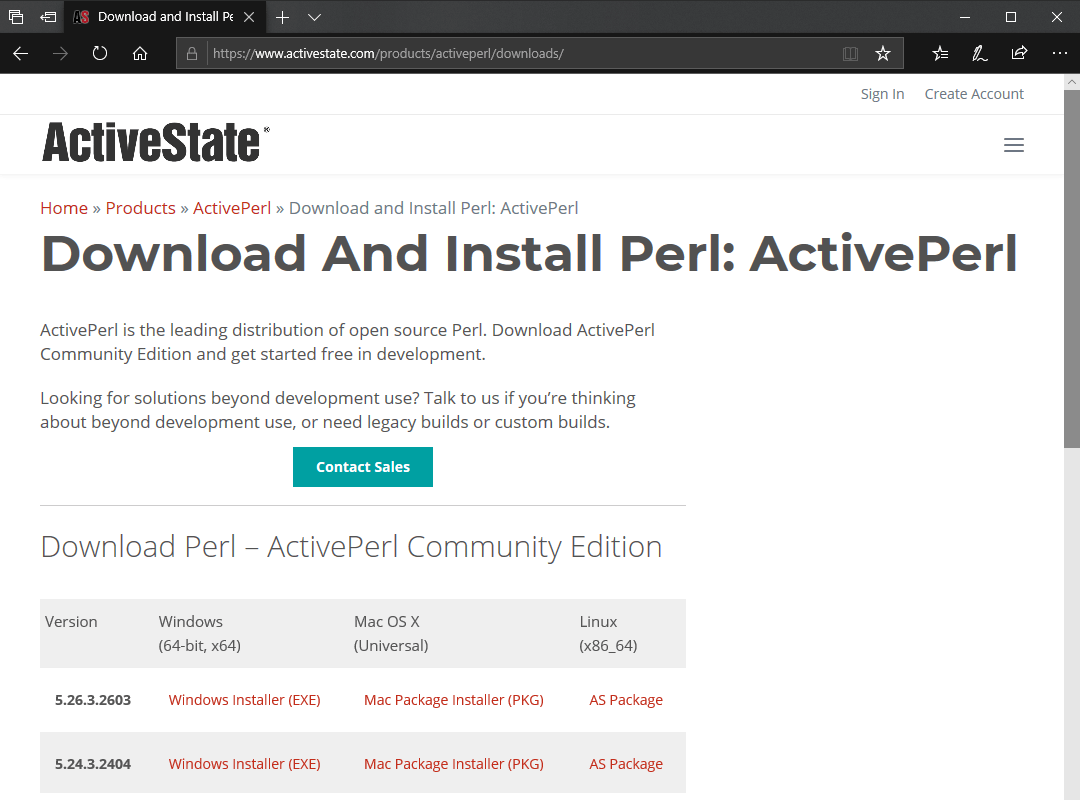Click the Linux column header
The height and width of the screenshot is (800, 1080).
pos(608,633)
